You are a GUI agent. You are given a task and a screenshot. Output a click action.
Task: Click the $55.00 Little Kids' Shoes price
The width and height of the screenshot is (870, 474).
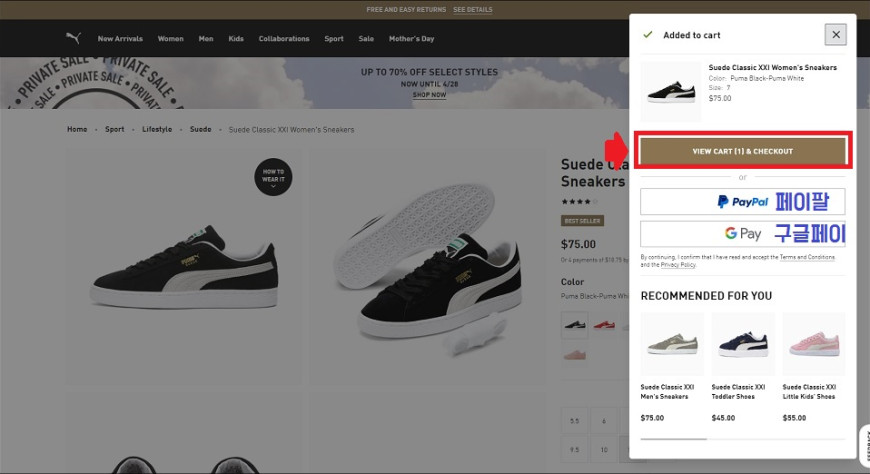tap(795, 418)
